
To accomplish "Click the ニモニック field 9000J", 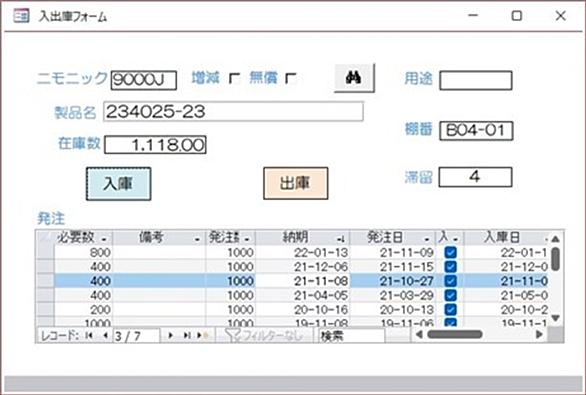I will pos(144,80).
